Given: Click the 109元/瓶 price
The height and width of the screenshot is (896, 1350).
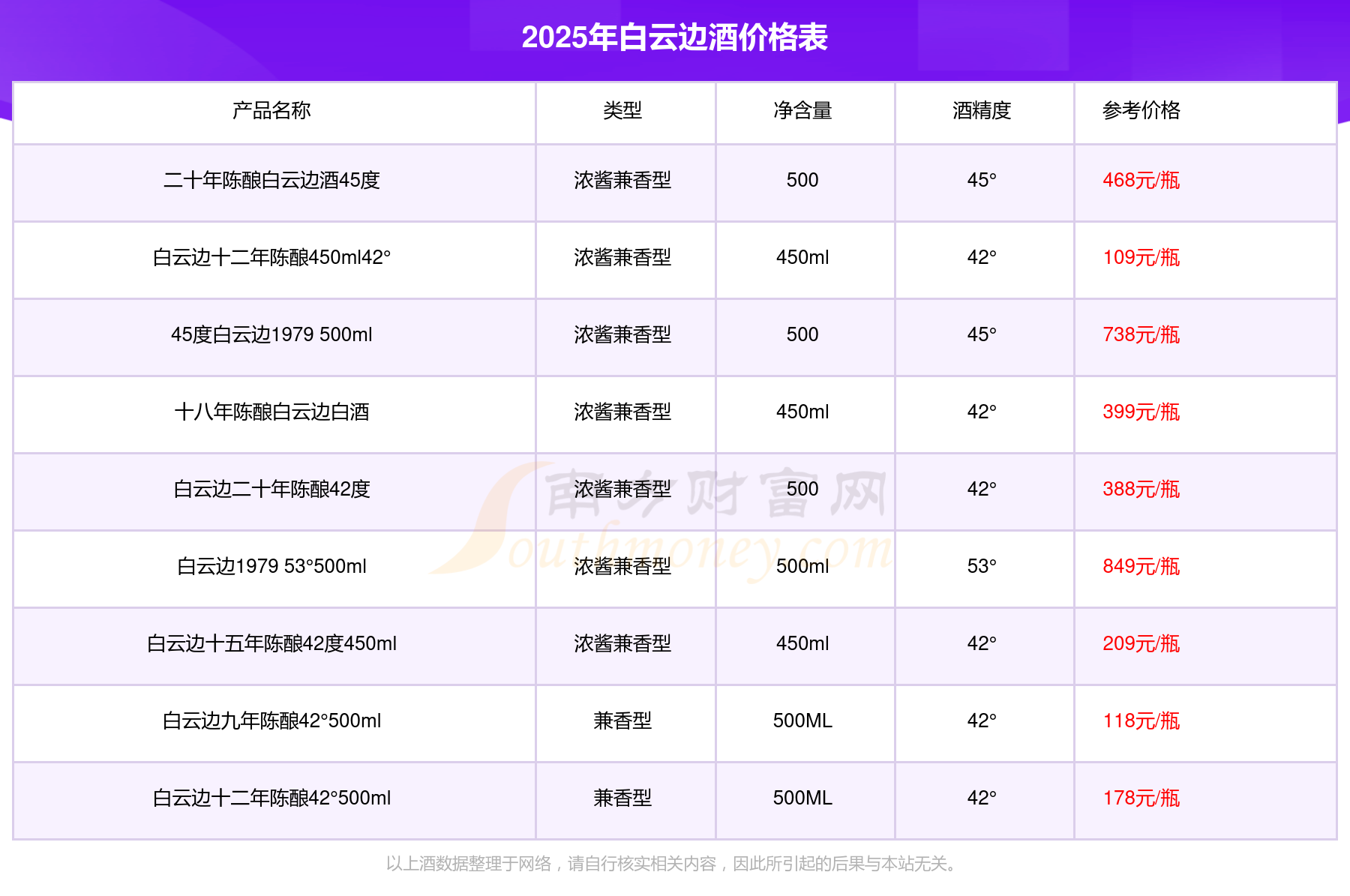Looking at the screenshot, I should click(x=1141, y=257).
